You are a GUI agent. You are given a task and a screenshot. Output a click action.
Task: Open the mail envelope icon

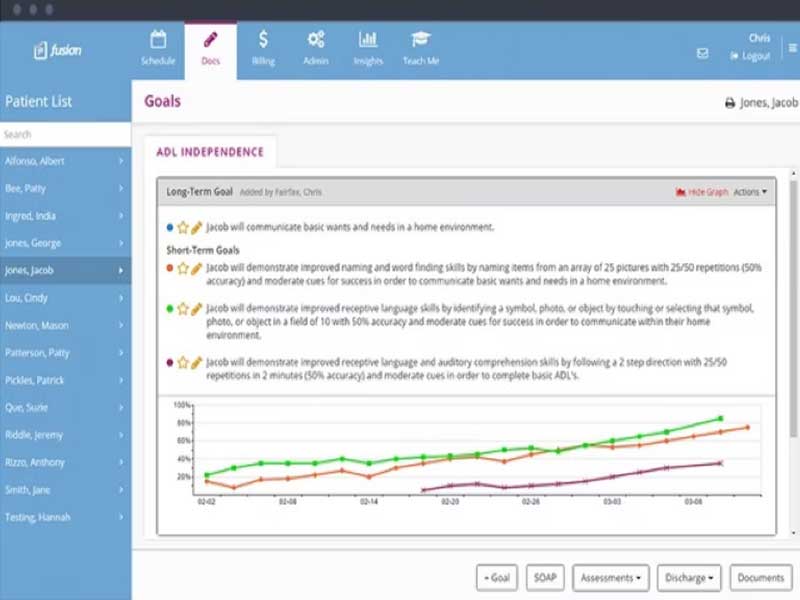point(703,53)
